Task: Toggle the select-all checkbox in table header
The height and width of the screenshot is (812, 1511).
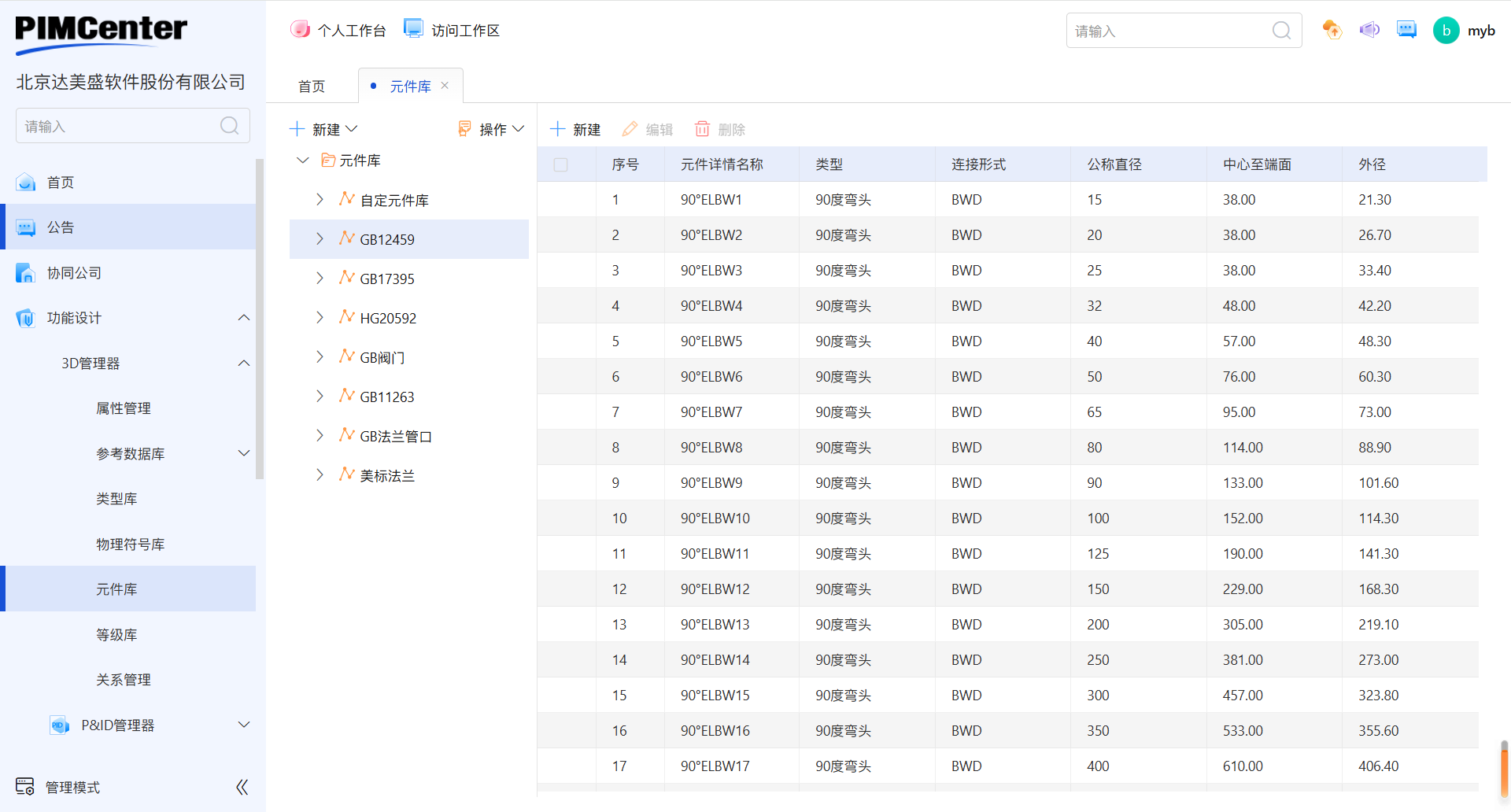Action: [x=560, y=164]
